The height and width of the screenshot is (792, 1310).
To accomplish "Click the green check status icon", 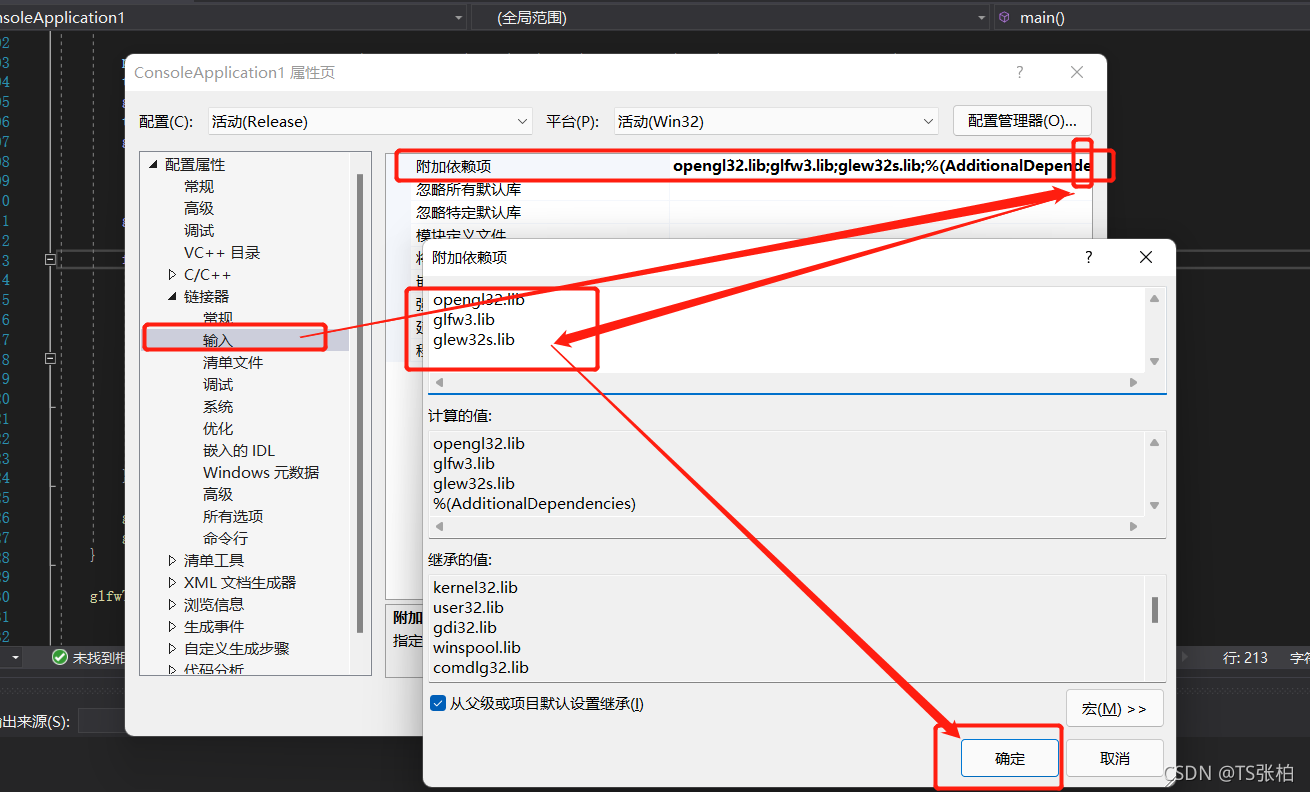I will click(60, 658).
